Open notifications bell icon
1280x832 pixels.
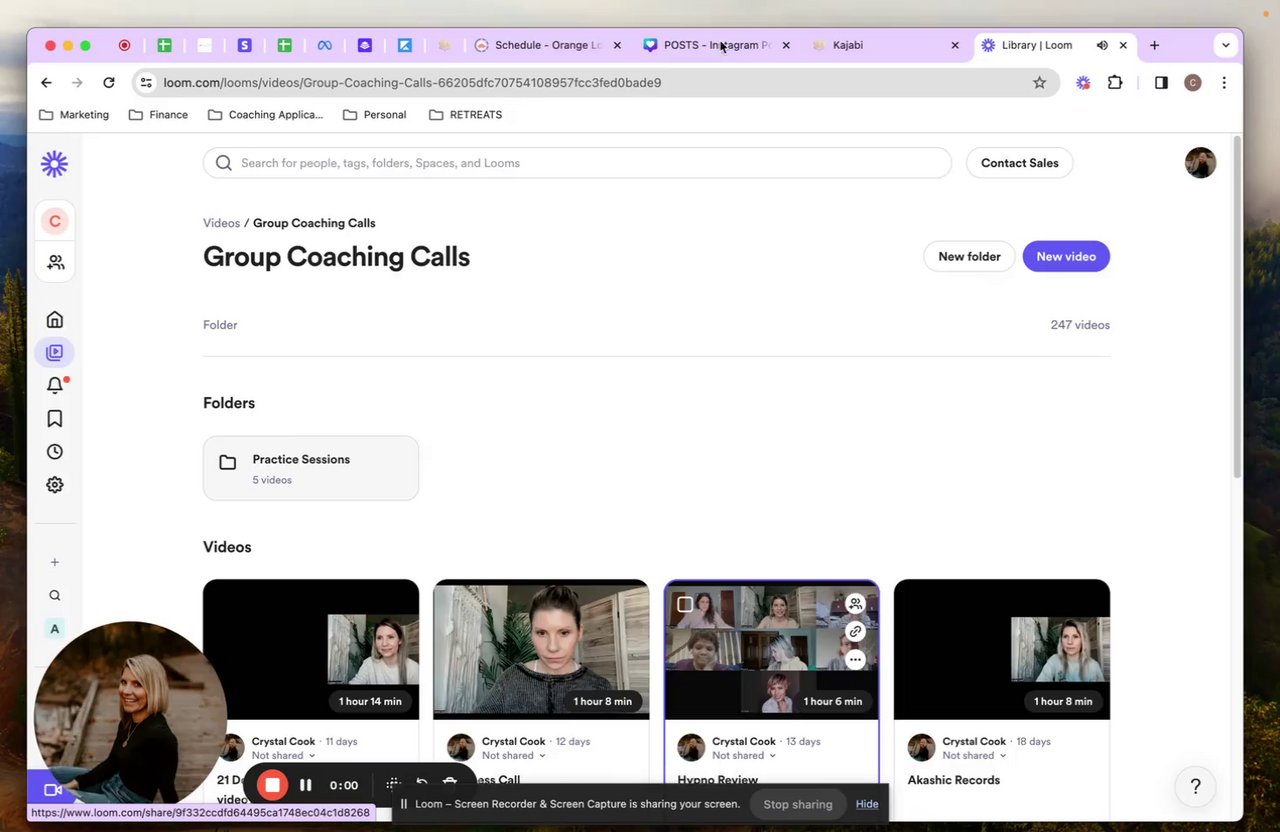click(55, 385)
